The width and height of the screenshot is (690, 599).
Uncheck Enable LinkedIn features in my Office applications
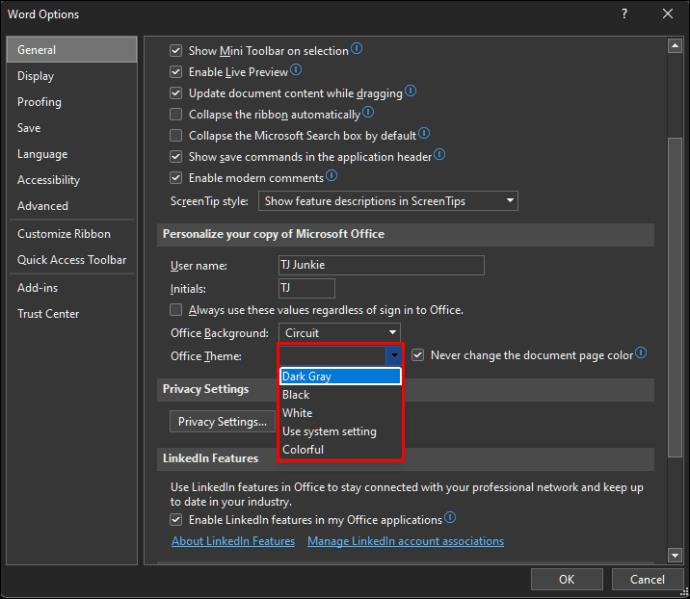(x=176, y=520)
